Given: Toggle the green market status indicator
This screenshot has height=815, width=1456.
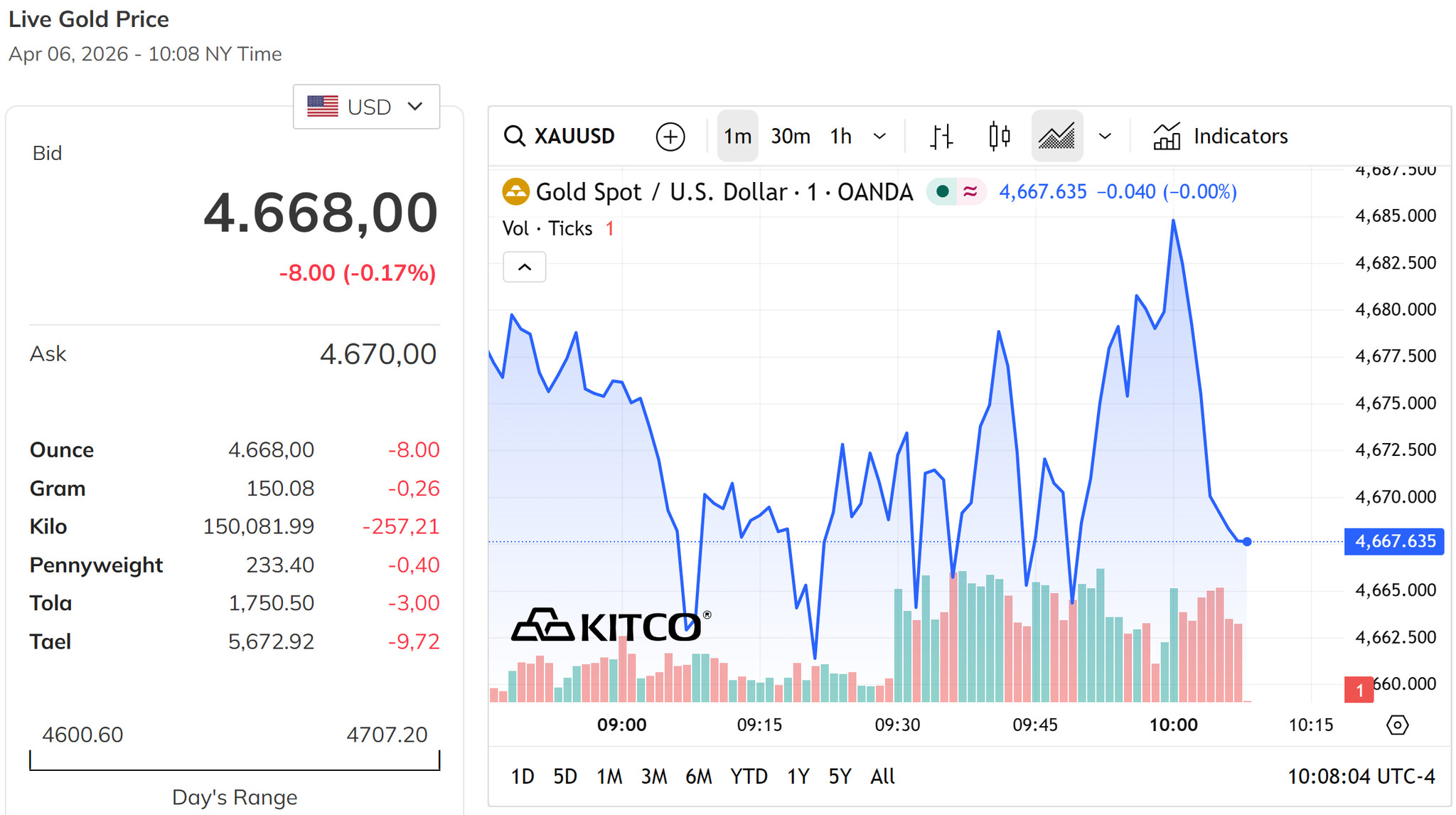Looking at the screenshot, I should click(x=943, y=191).
